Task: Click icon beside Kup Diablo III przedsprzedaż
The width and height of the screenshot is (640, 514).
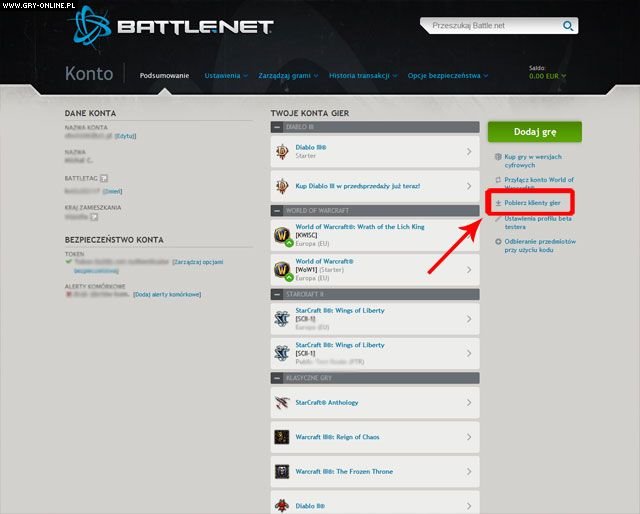Action: (282, 186)
